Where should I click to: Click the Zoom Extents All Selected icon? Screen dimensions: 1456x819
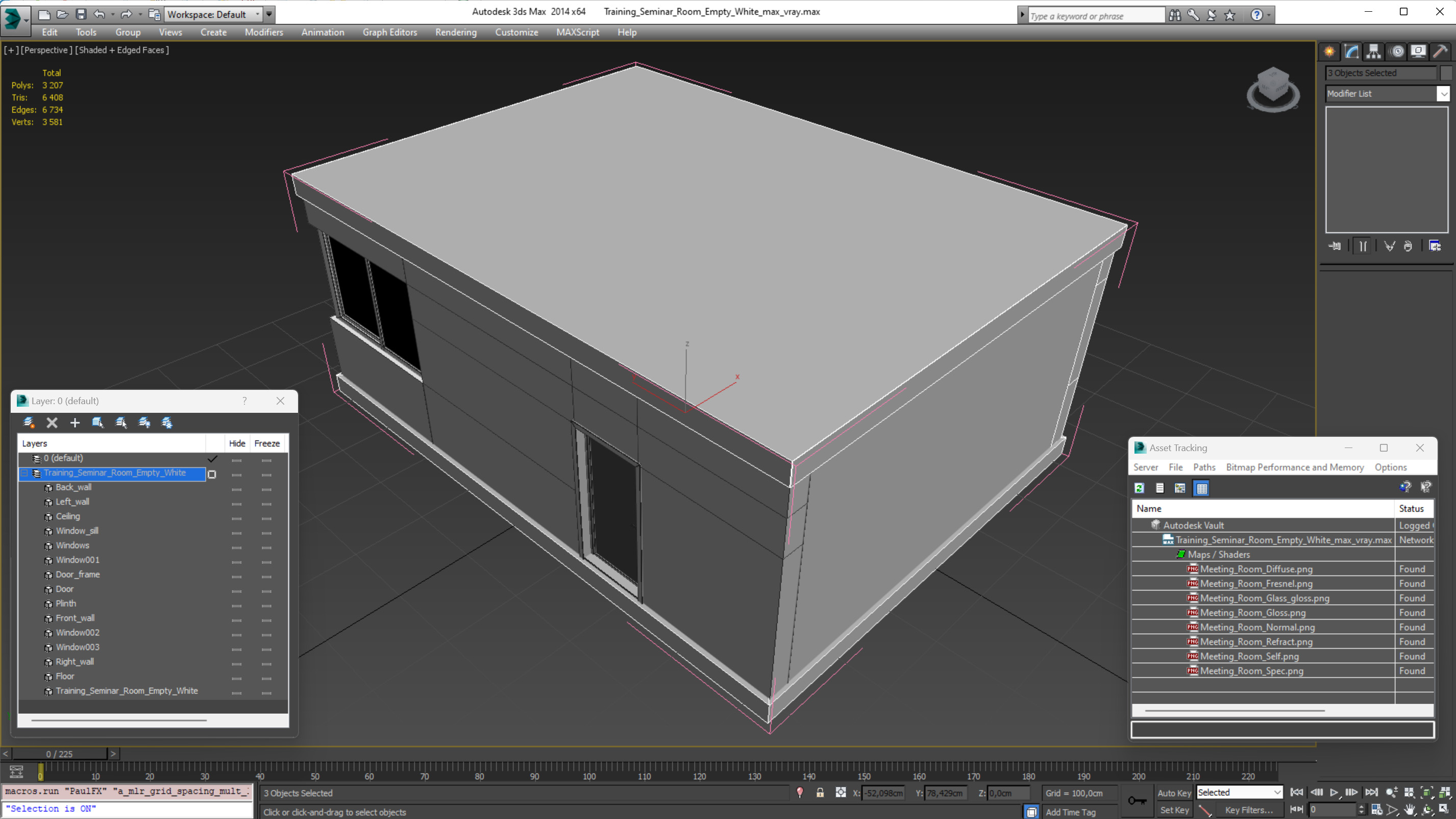click(x=1445, y=792)
